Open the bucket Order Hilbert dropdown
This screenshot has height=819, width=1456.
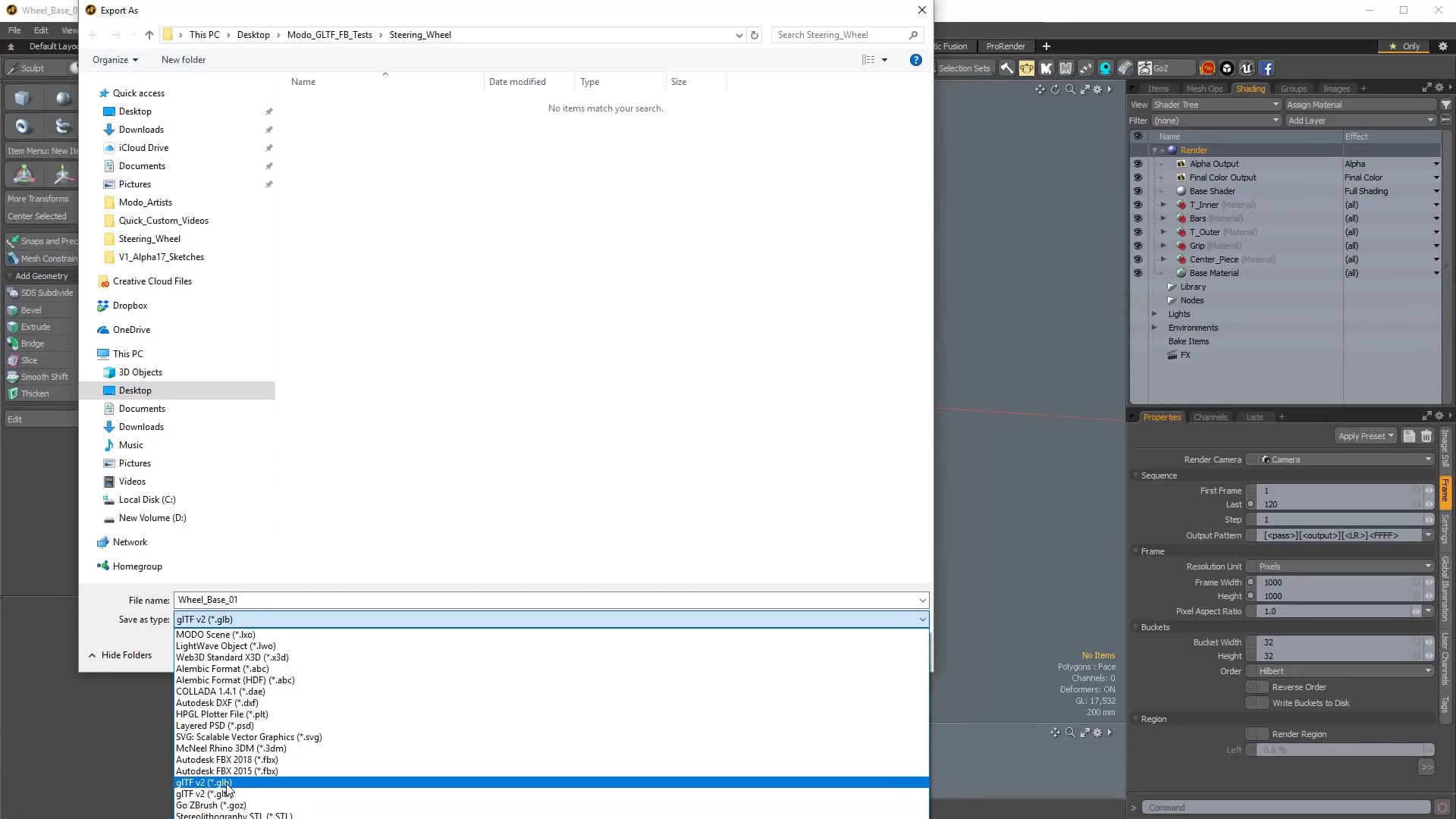click(x=1340, y=671)
